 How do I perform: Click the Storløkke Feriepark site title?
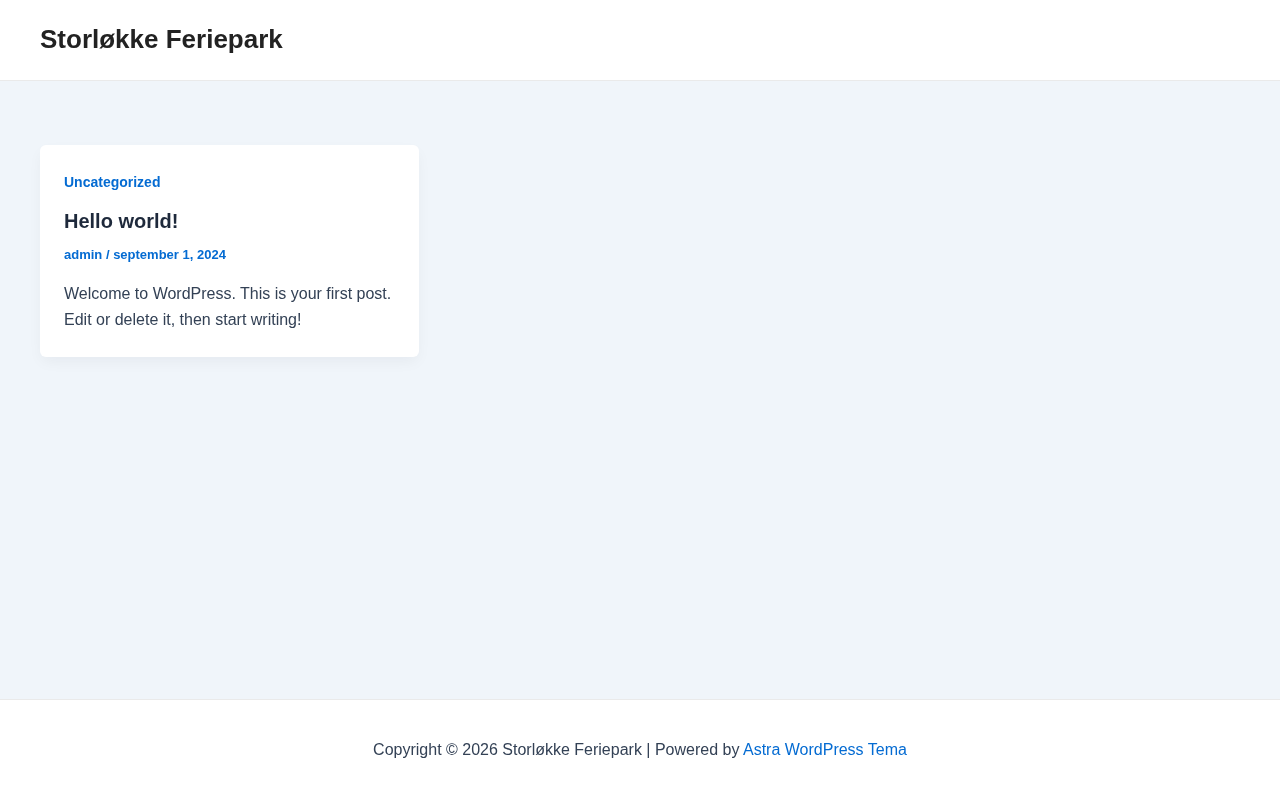[x=161, y=40]
